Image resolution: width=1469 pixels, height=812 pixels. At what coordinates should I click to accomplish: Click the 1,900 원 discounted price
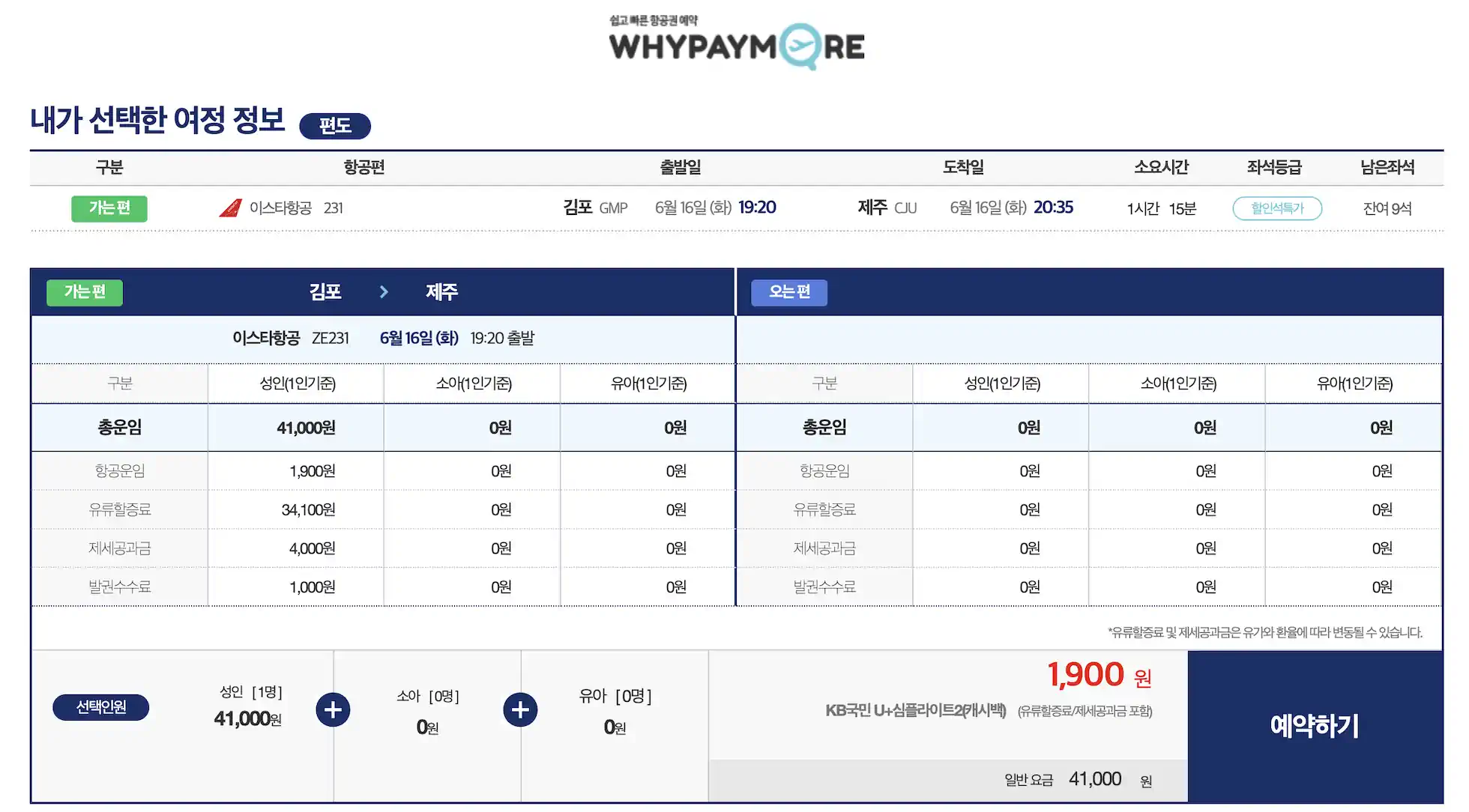[1100, 674]
